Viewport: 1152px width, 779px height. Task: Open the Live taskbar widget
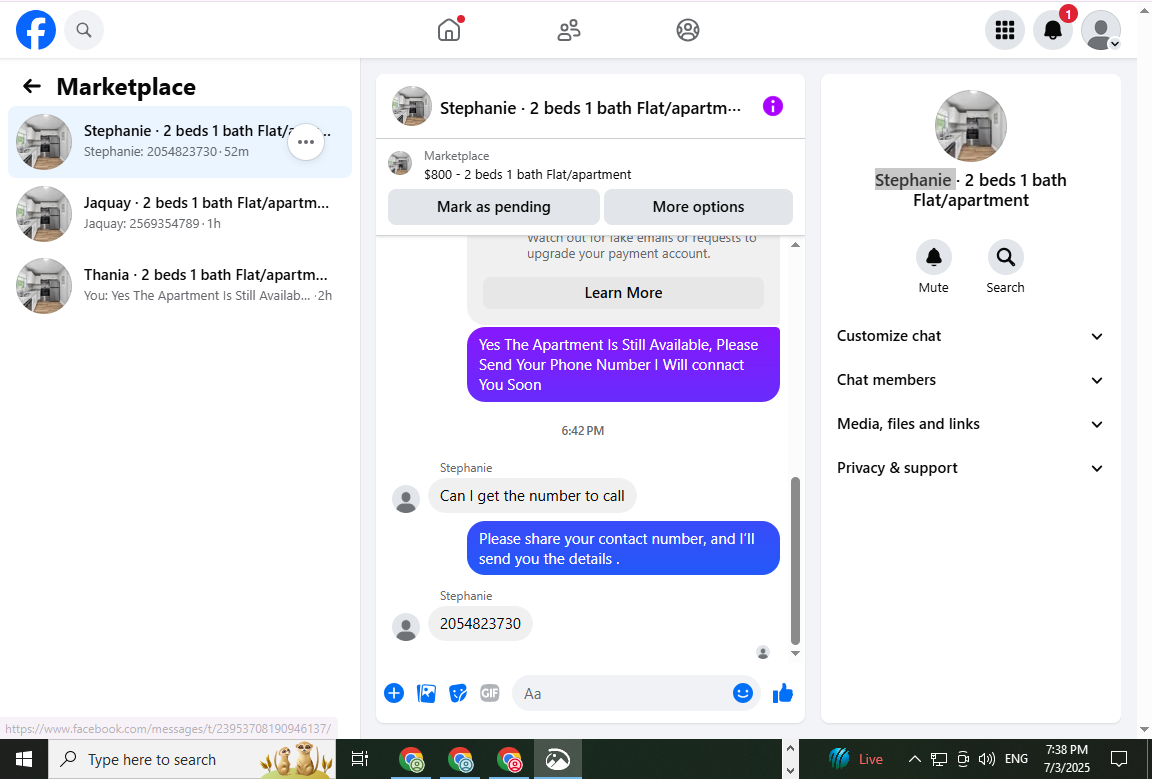coord(855,759)
